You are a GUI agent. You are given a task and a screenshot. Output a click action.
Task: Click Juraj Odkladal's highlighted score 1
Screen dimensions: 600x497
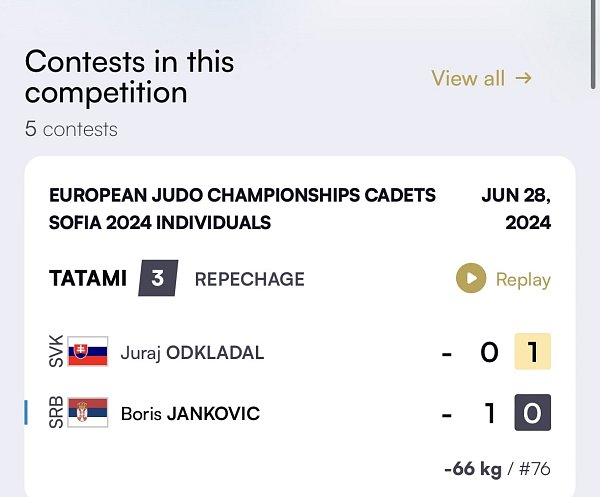tap(533, 351)
